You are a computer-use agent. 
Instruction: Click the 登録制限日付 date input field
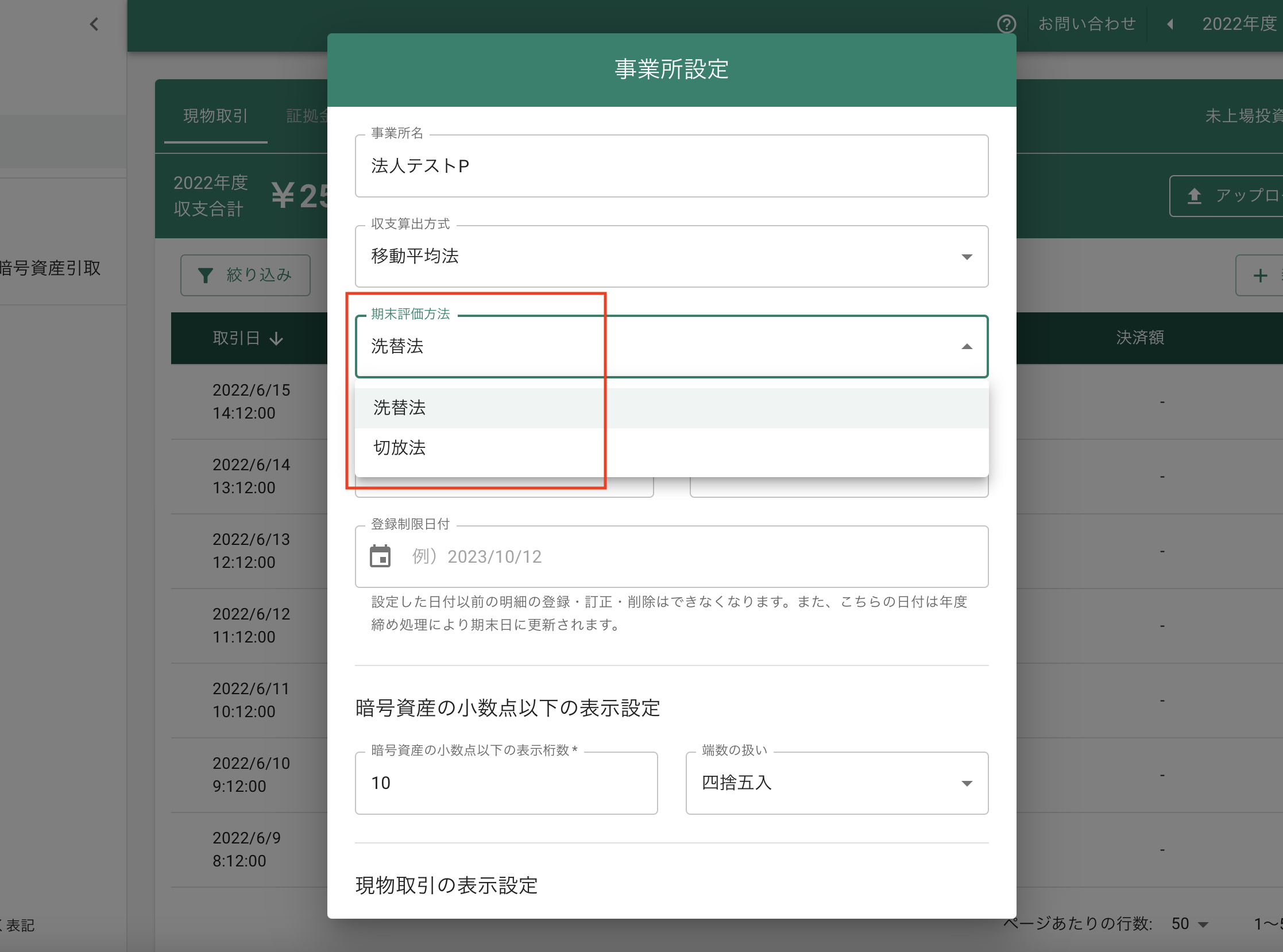pyautogui.click(x=671, y=557)
